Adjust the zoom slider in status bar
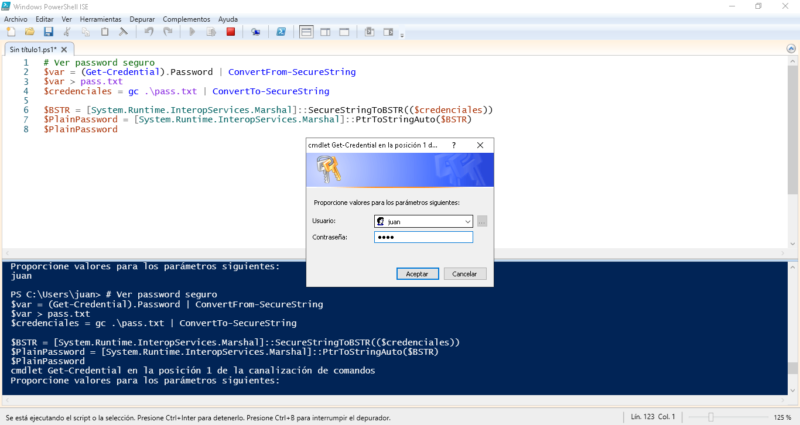 [711, 417]
